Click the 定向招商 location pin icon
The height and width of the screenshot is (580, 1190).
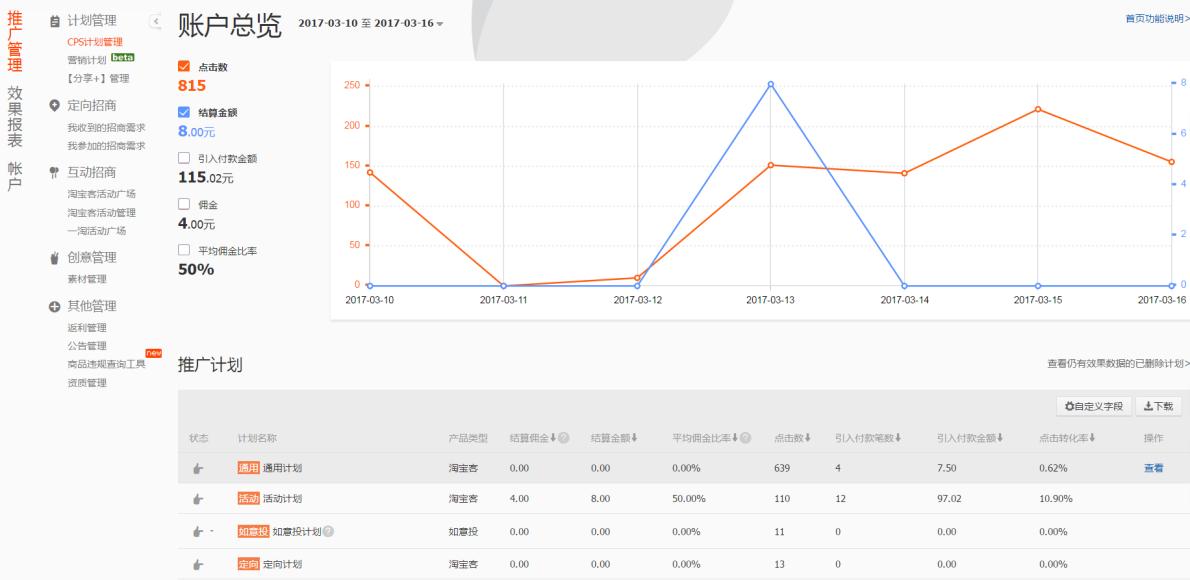[54, 105]
